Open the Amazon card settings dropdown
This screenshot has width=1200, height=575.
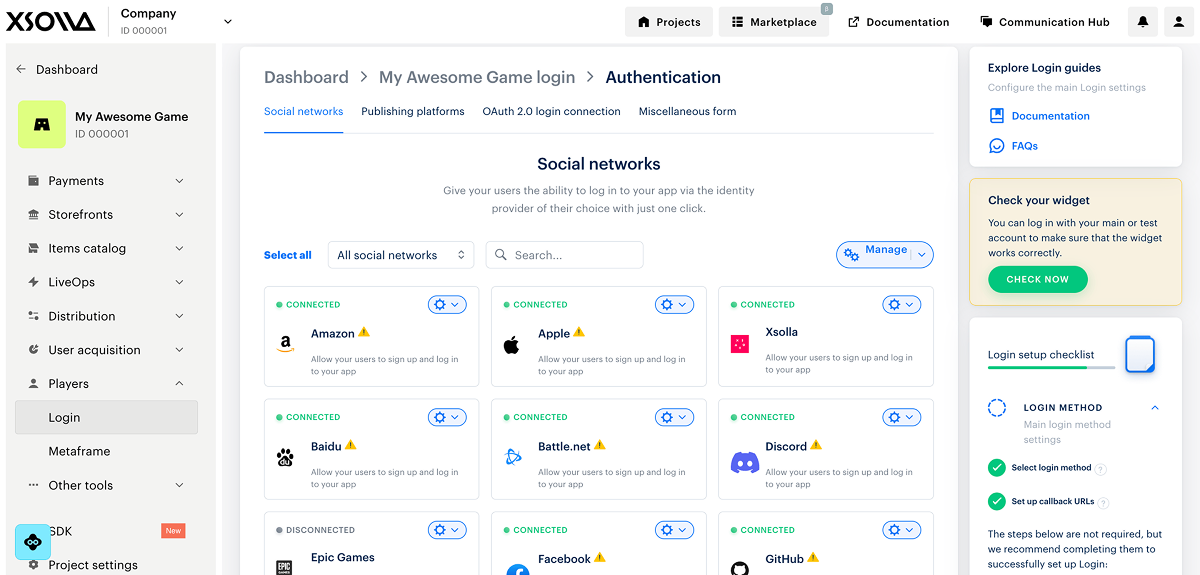[x=447, y=304]
